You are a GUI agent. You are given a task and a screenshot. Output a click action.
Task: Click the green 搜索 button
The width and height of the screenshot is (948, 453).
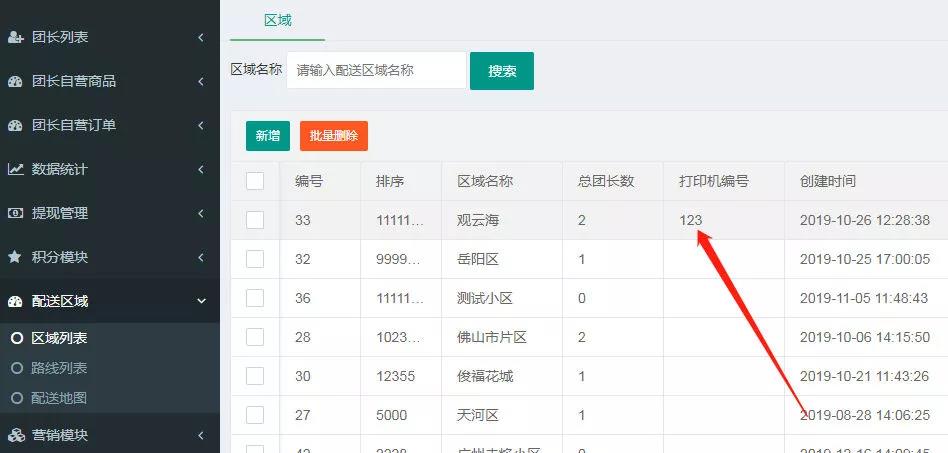tap(502, 71)
